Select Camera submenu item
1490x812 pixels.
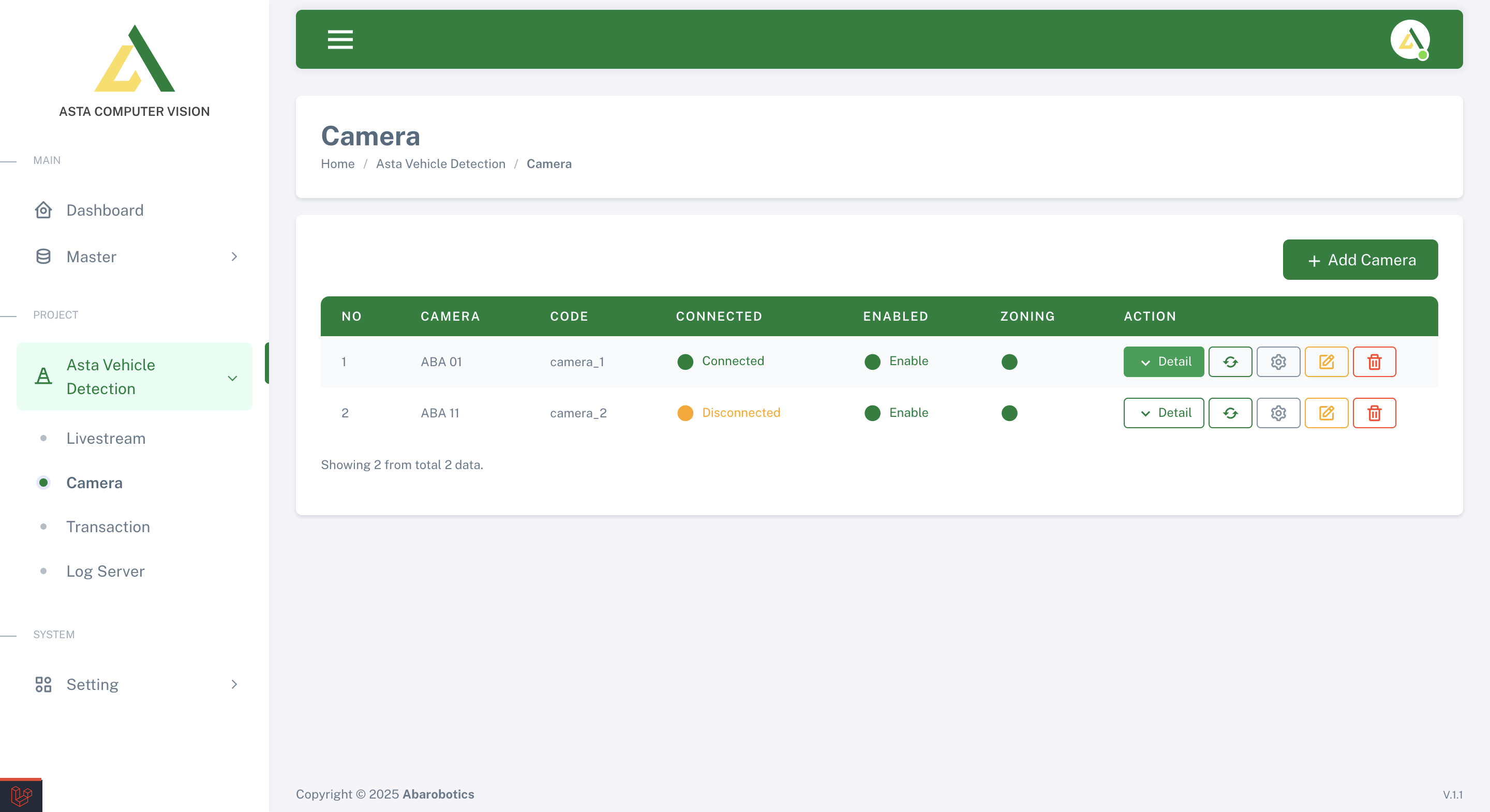coord(94,483)
